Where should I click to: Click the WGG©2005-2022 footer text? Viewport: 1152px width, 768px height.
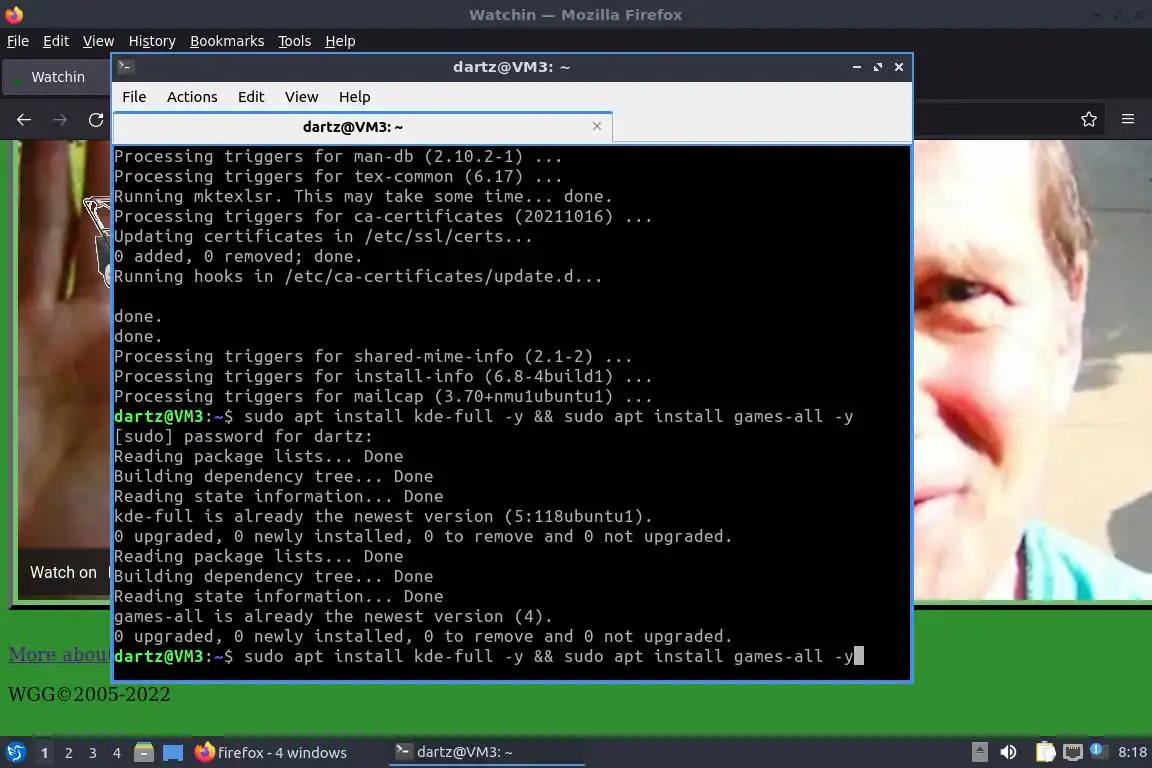(x=89, y=695)
